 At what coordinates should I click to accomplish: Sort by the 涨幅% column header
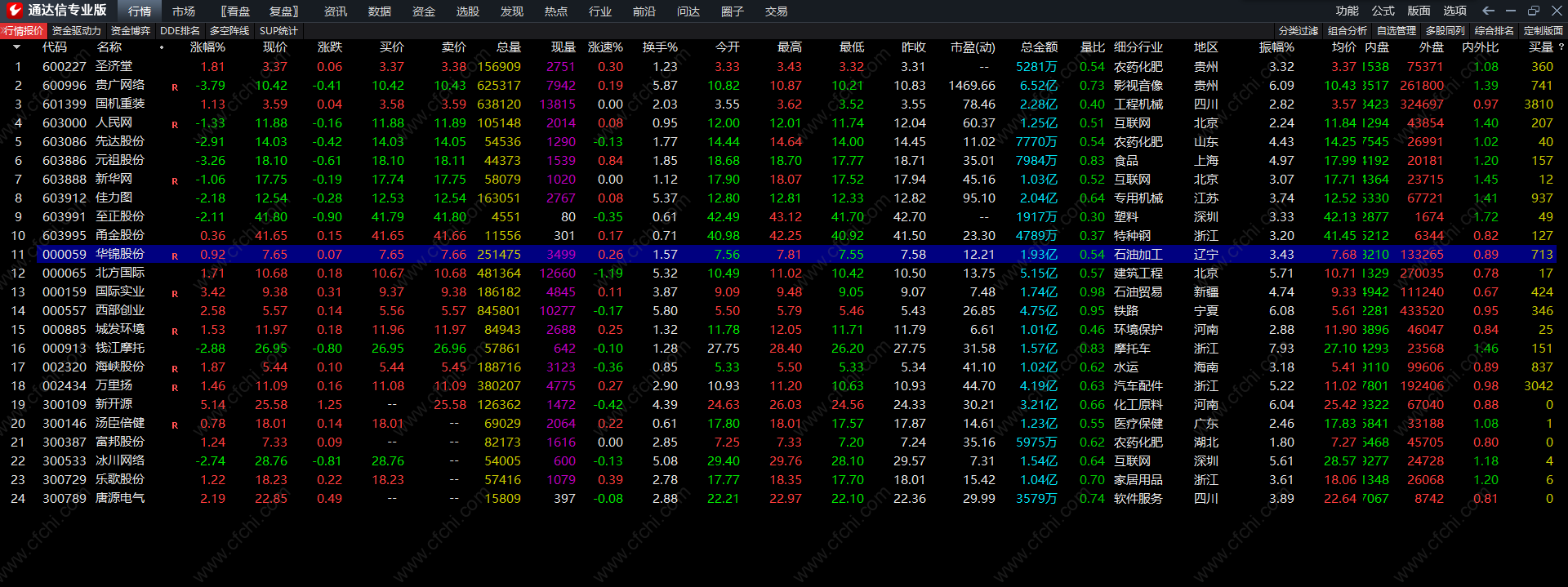[x=207, y=47]
